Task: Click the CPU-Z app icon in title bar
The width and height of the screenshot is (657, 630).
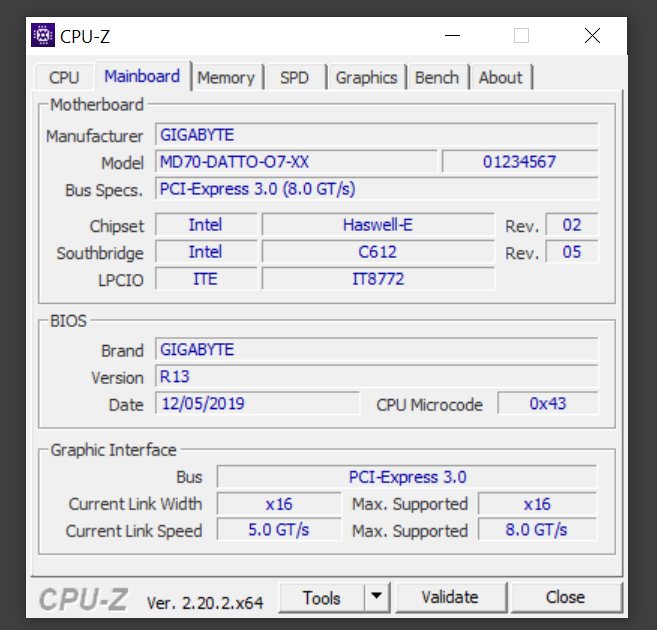Action: 43,35
